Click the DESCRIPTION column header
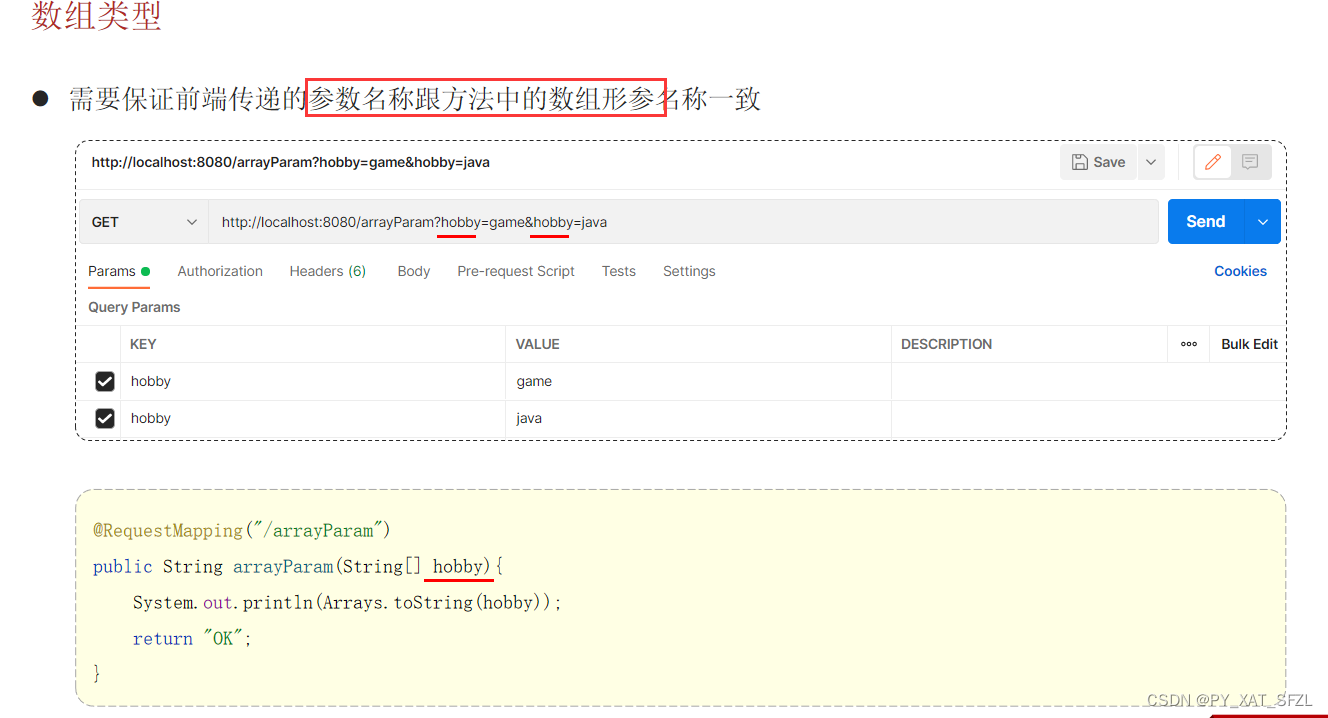The width and height of the screenshot is (1328, 718). point(946,344)
